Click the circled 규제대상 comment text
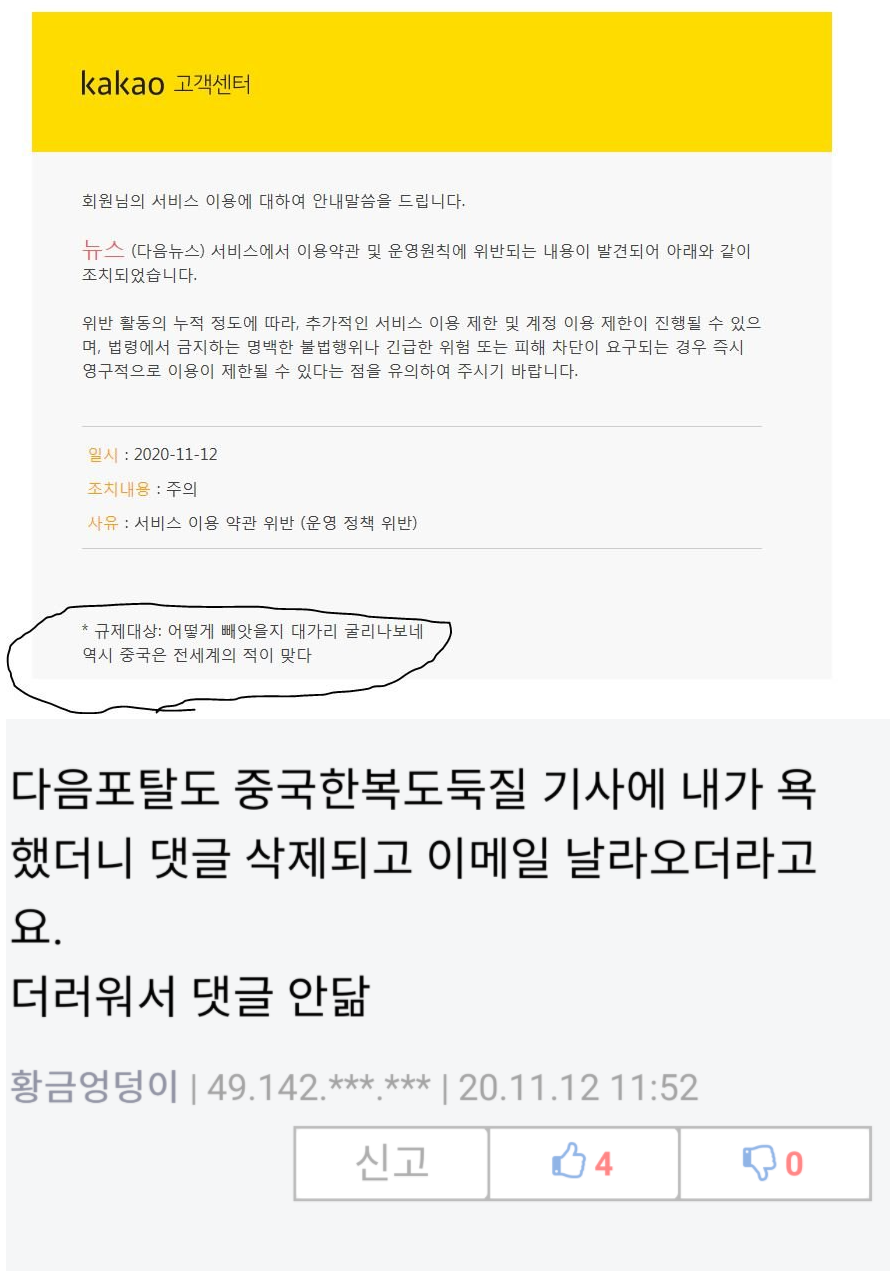 point(252,643)
